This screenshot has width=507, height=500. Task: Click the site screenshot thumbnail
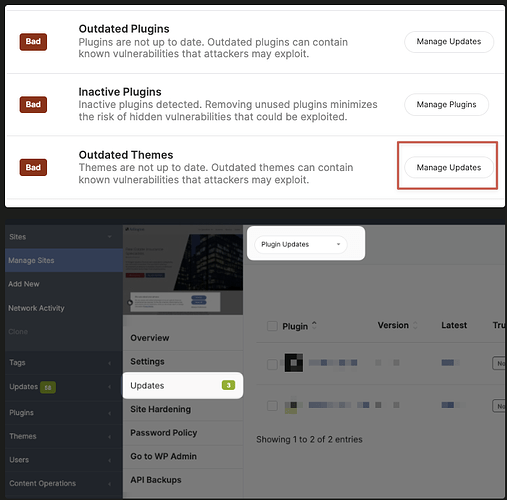[x=183, y=270]
